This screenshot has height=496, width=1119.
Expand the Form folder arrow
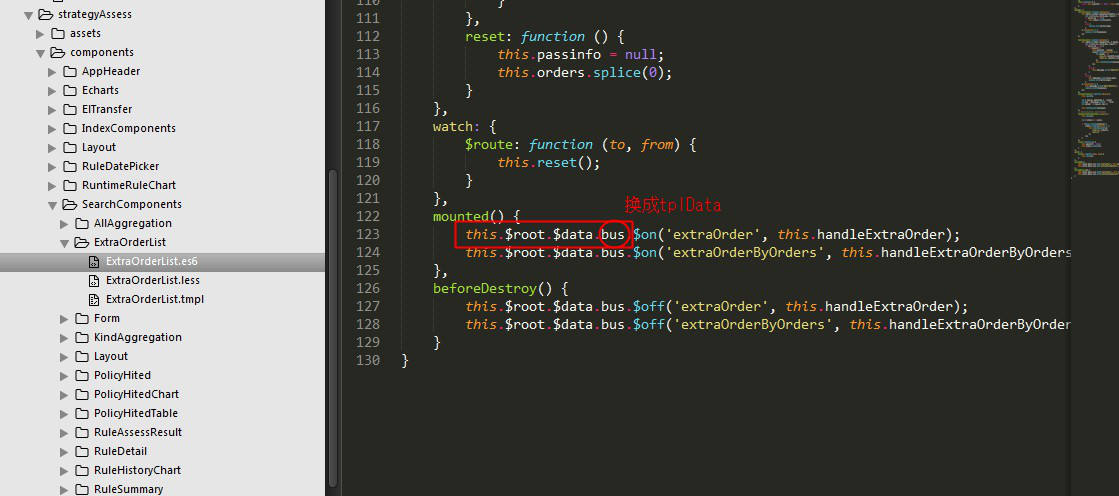(x=65, y=318)
